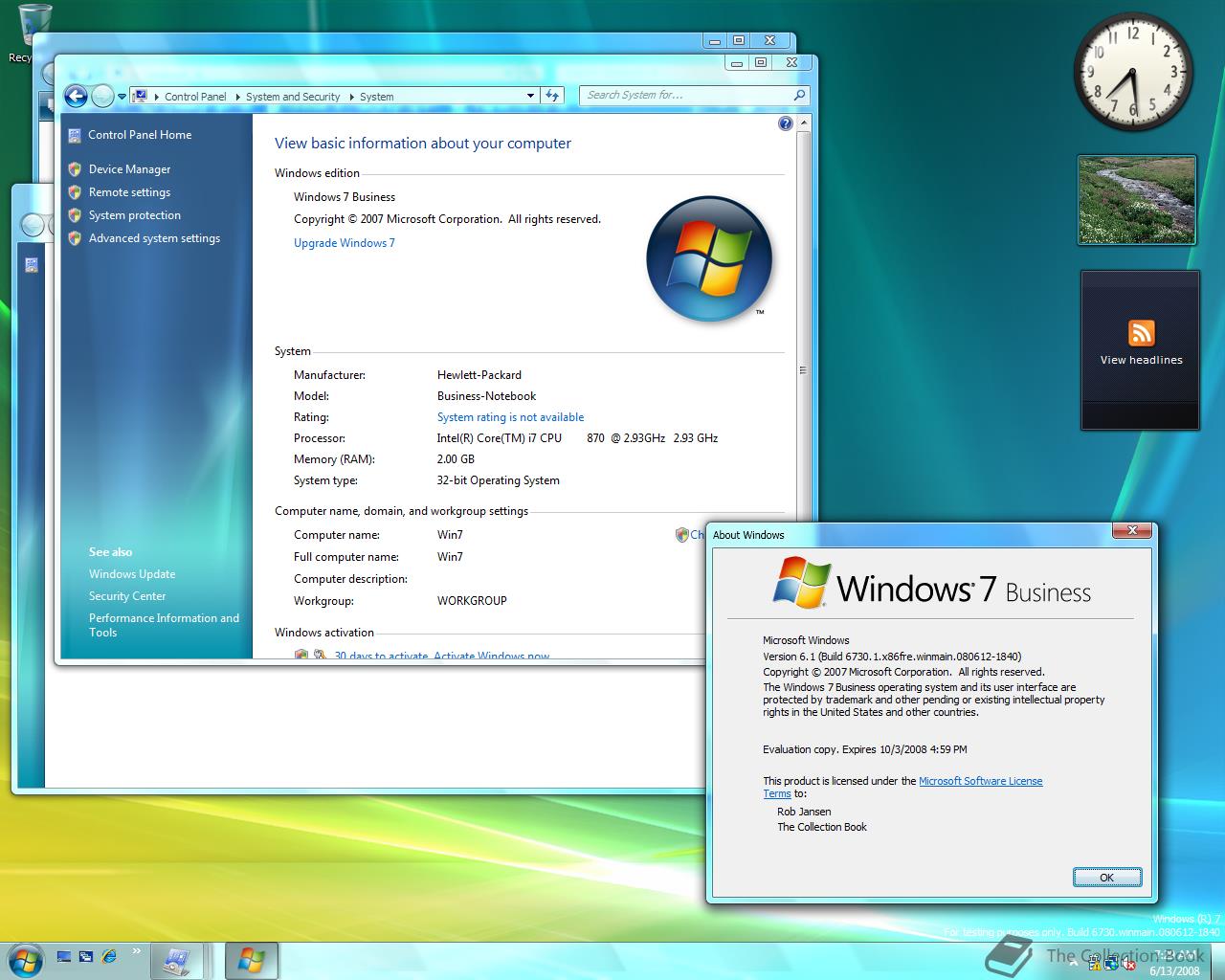This screenshot has height=980, width=1225.
Task: Open System protection from the sidebar
Action: 134,215
